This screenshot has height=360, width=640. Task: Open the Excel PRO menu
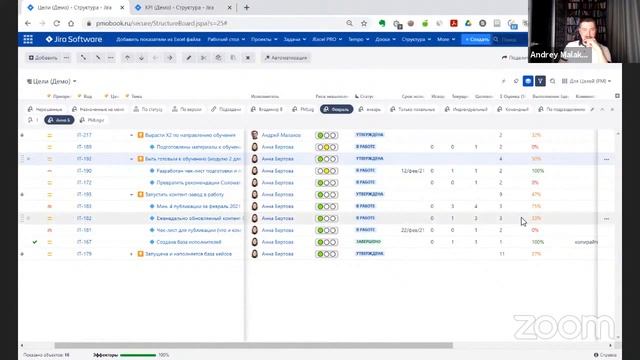coord(327,39)
